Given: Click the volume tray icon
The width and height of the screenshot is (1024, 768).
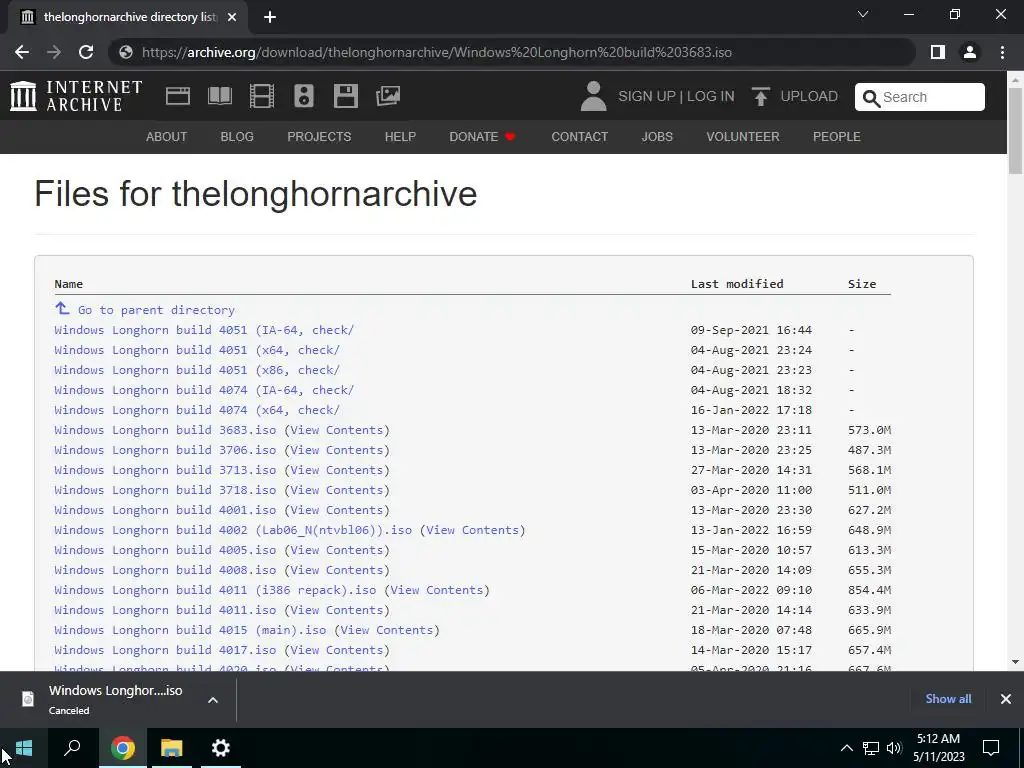Looking at the screenshot, I should pos(894,748).
